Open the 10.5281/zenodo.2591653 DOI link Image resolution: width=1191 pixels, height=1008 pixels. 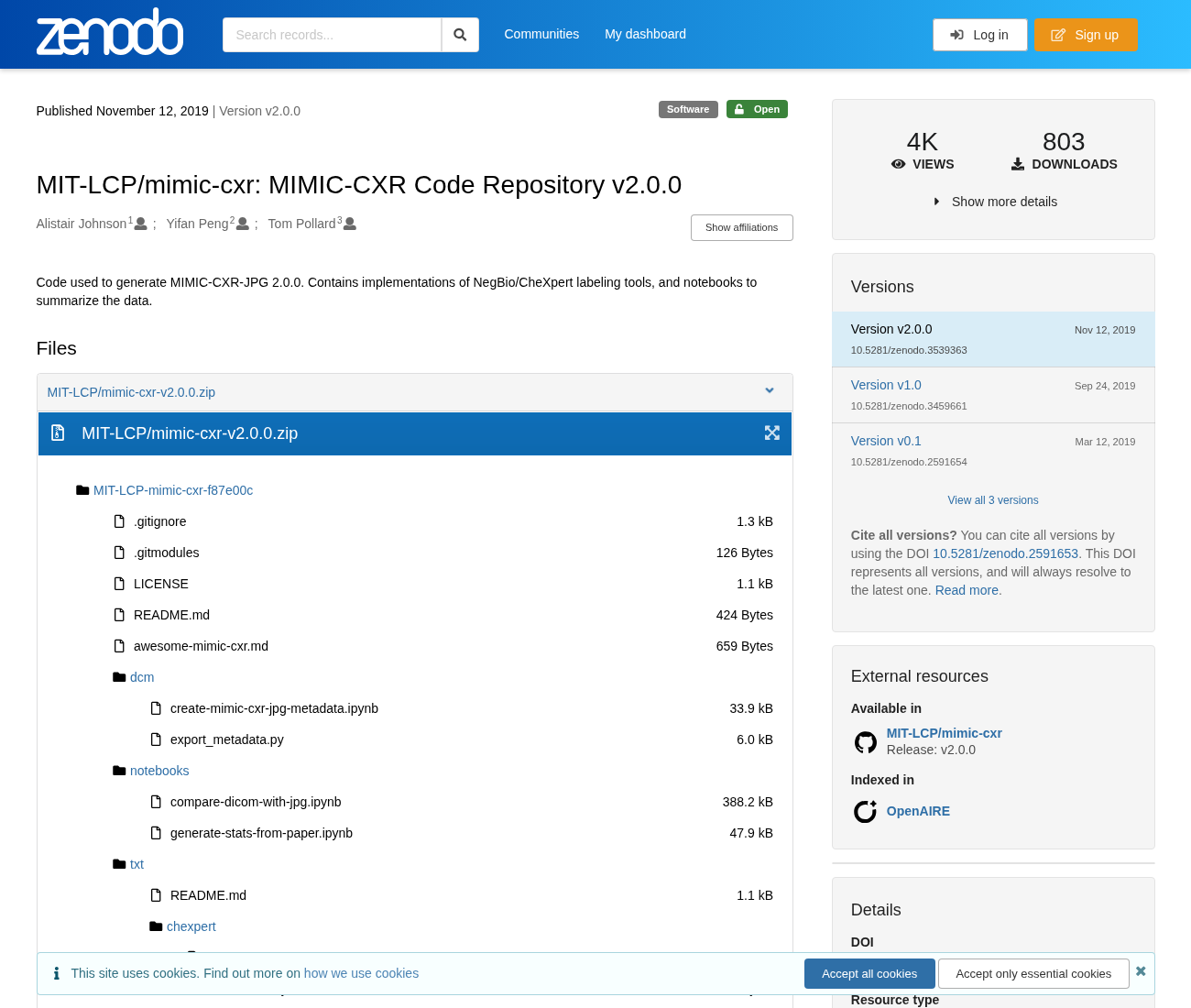tap(1005, 553)
